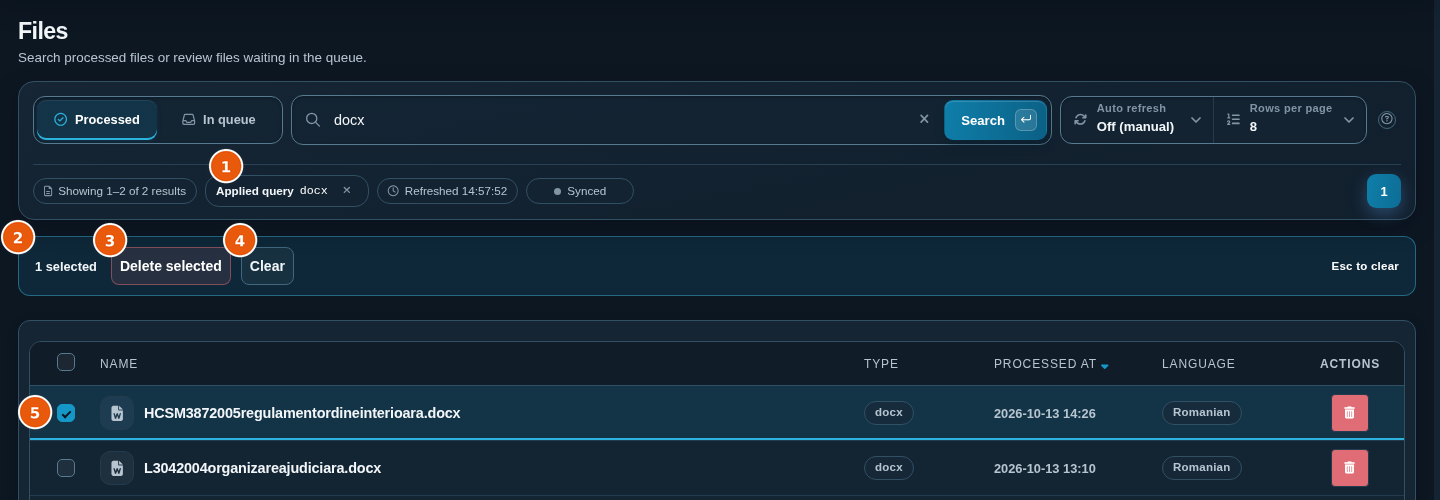This screenshot has height=500, width=1440.
Task: Click the Refreshed 14:57:52 chip
Action: (447, 191)
